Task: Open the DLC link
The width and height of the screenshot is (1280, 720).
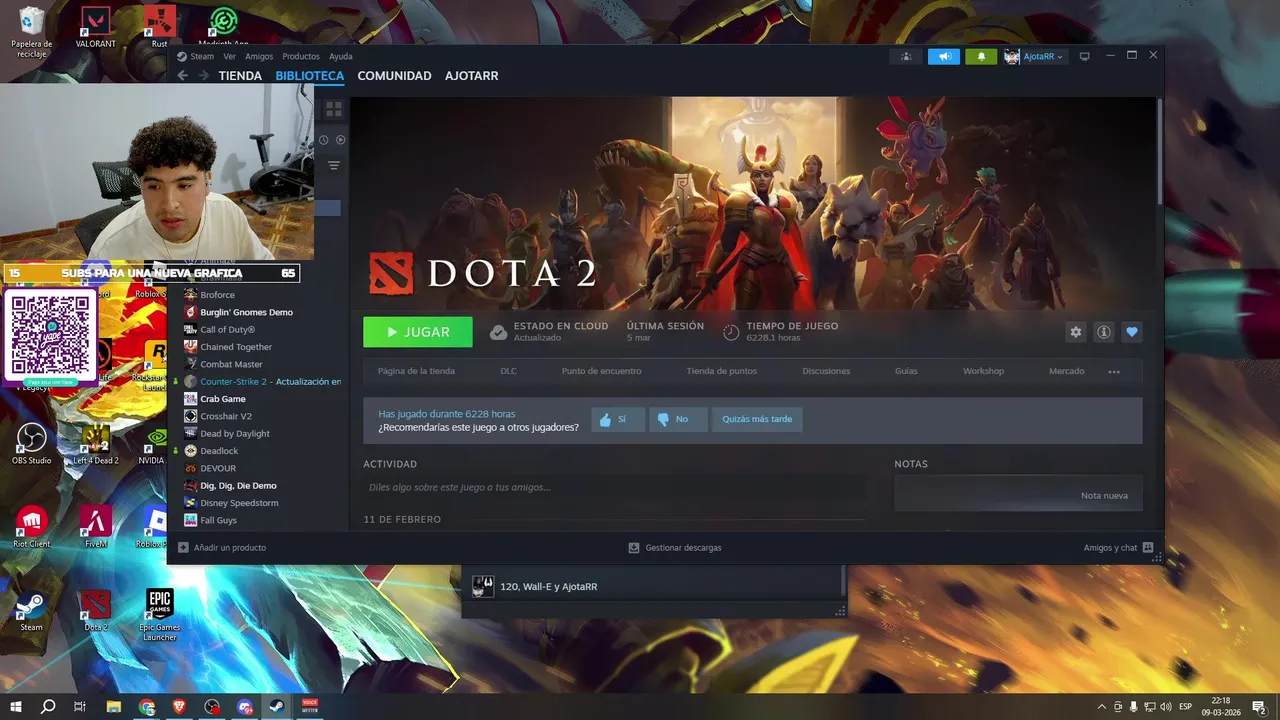Action: click(x=509, y=371)
